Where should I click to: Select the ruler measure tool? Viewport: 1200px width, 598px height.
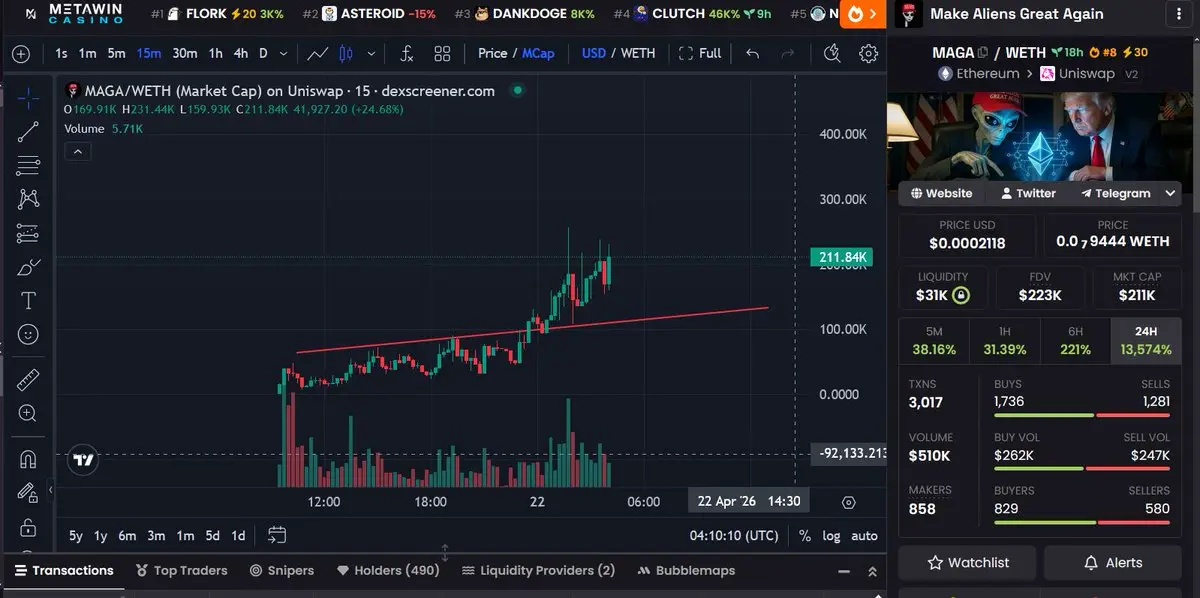point(28,379)
